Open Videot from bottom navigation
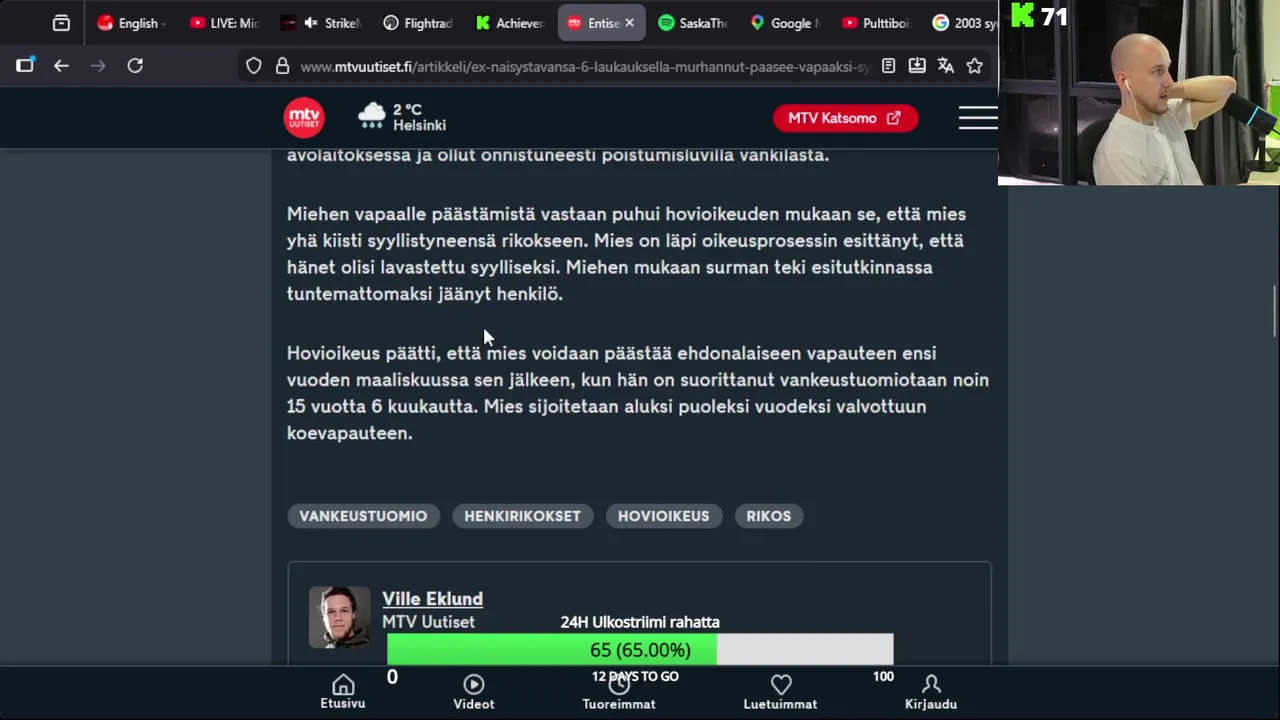 (x=474, y=691)
